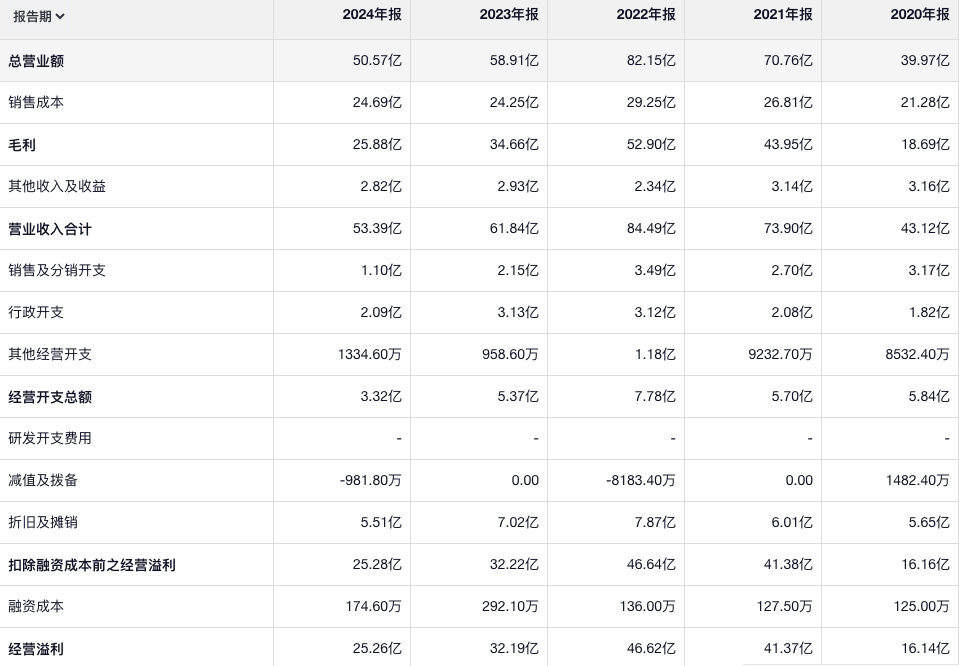This screenshot has width=959, height=666.
Task: Click the 销售成本 row label
Action: click(x=36, y=103)
